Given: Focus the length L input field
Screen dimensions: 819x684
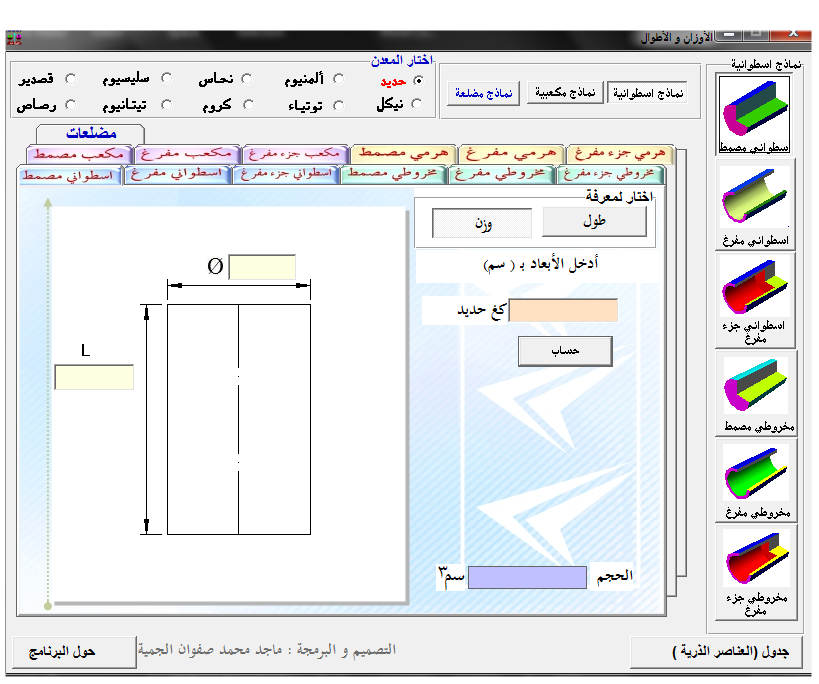Looking at the screenshot, I should click(x=94, y=377).
